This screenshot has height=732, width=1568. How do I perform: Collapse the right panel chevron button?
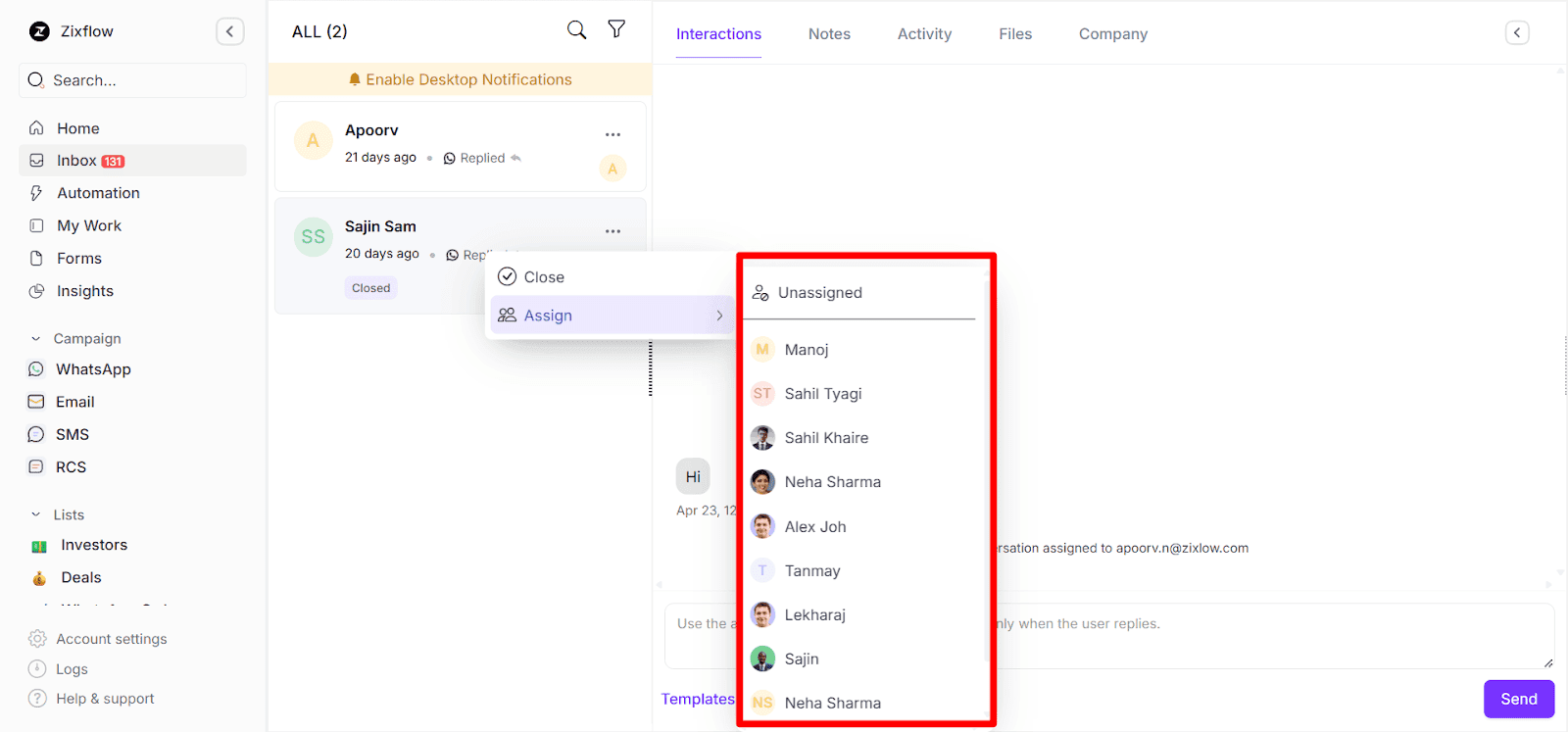tap(1517, 32)
